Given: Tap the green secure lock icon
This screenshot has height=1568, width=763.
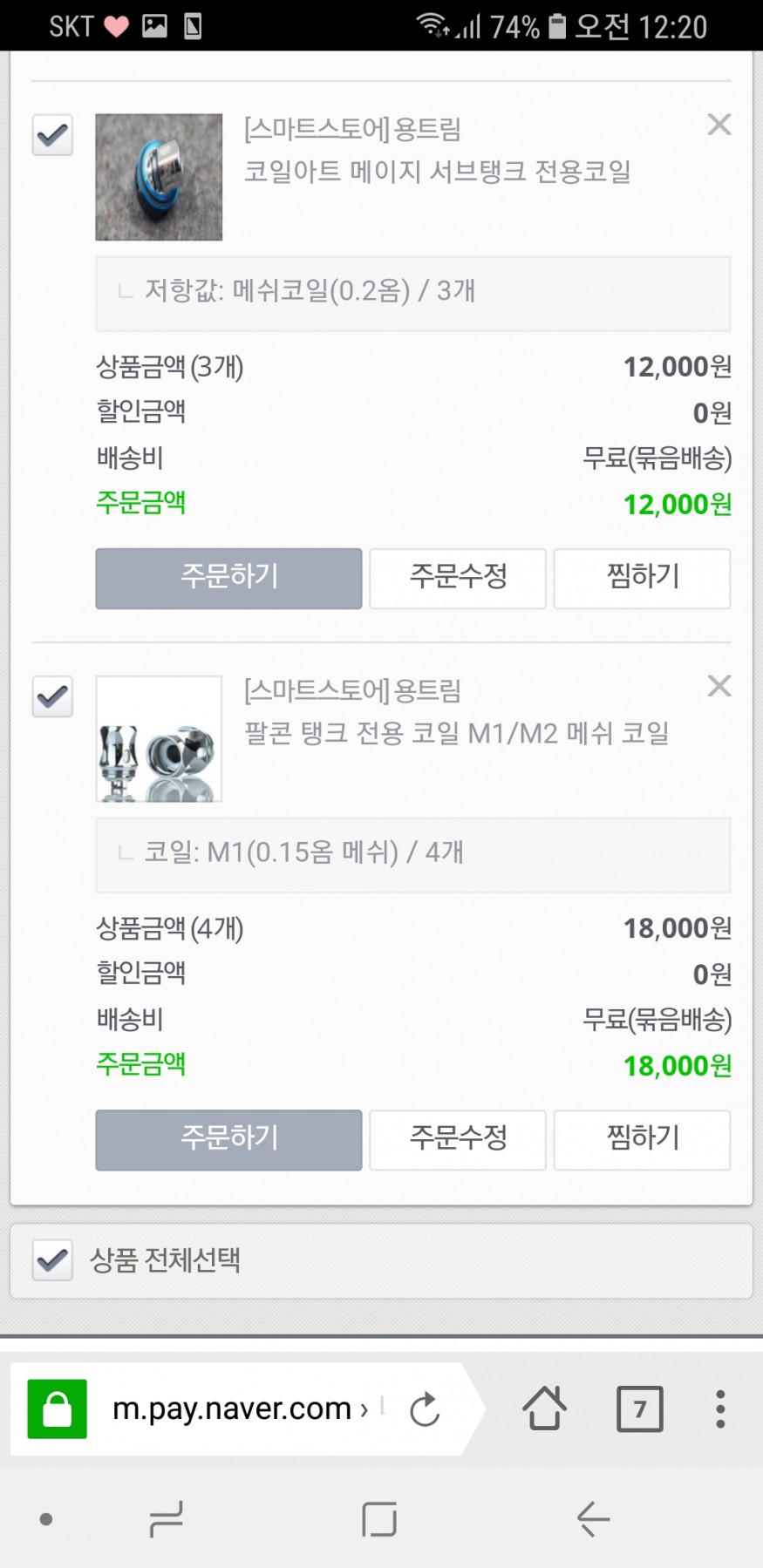Looking at the screenshot, I should pyautogui.click(x=58, y=1408).
